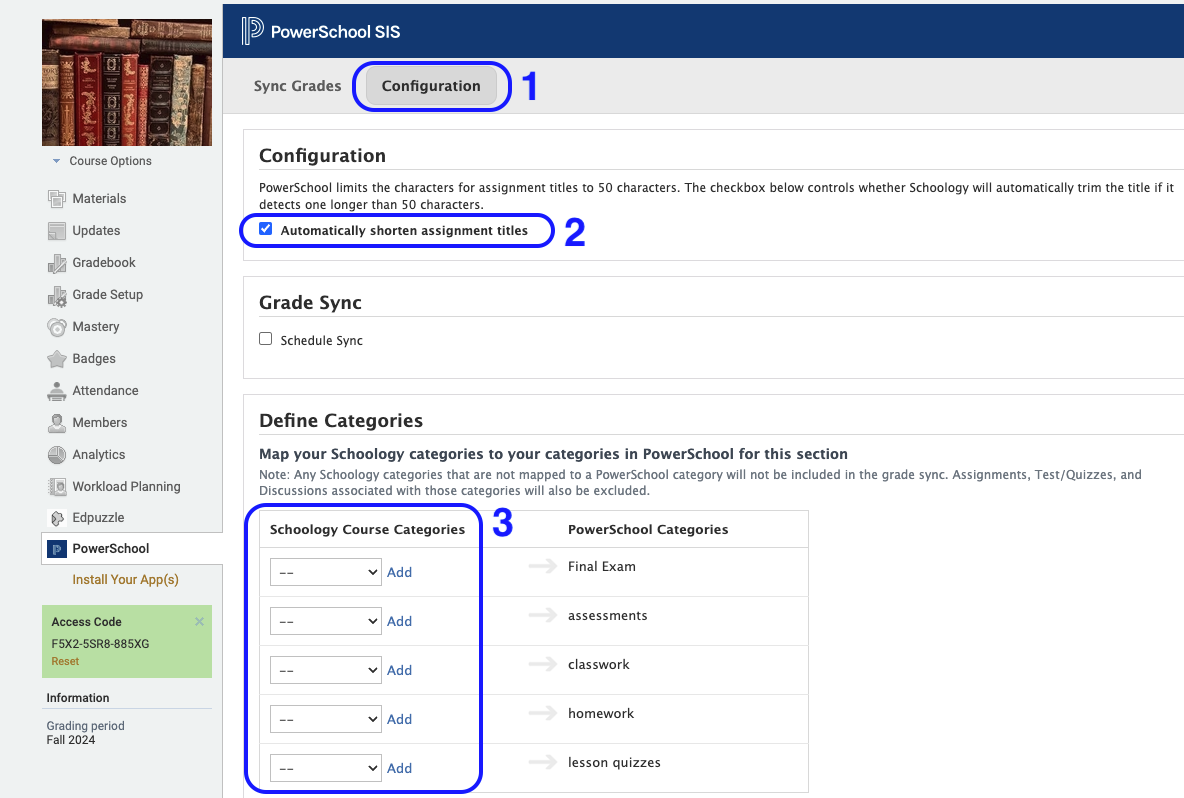Viewport: 1184px width, 798px height.
Task: Open the Analytics pie chart icon
Action: pos(57,454)
